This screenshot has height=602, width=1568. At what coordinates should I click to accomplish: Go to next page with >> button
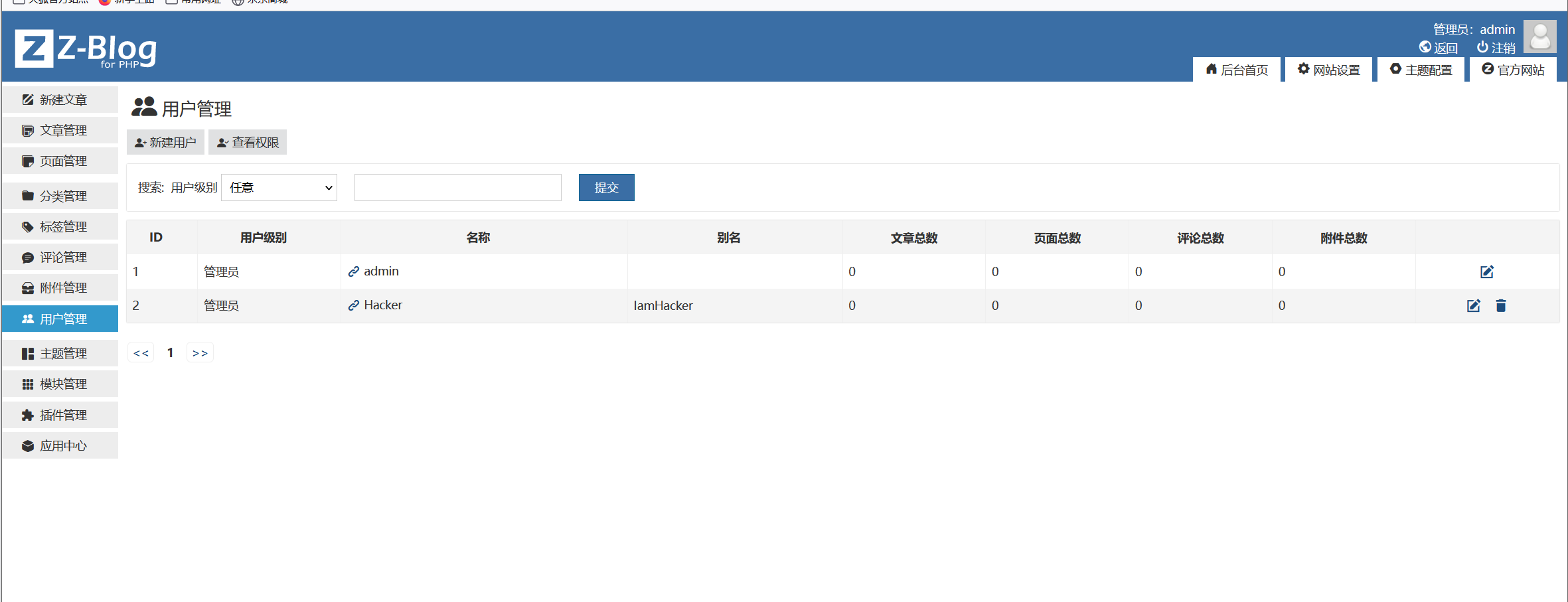tap(200, 353)
